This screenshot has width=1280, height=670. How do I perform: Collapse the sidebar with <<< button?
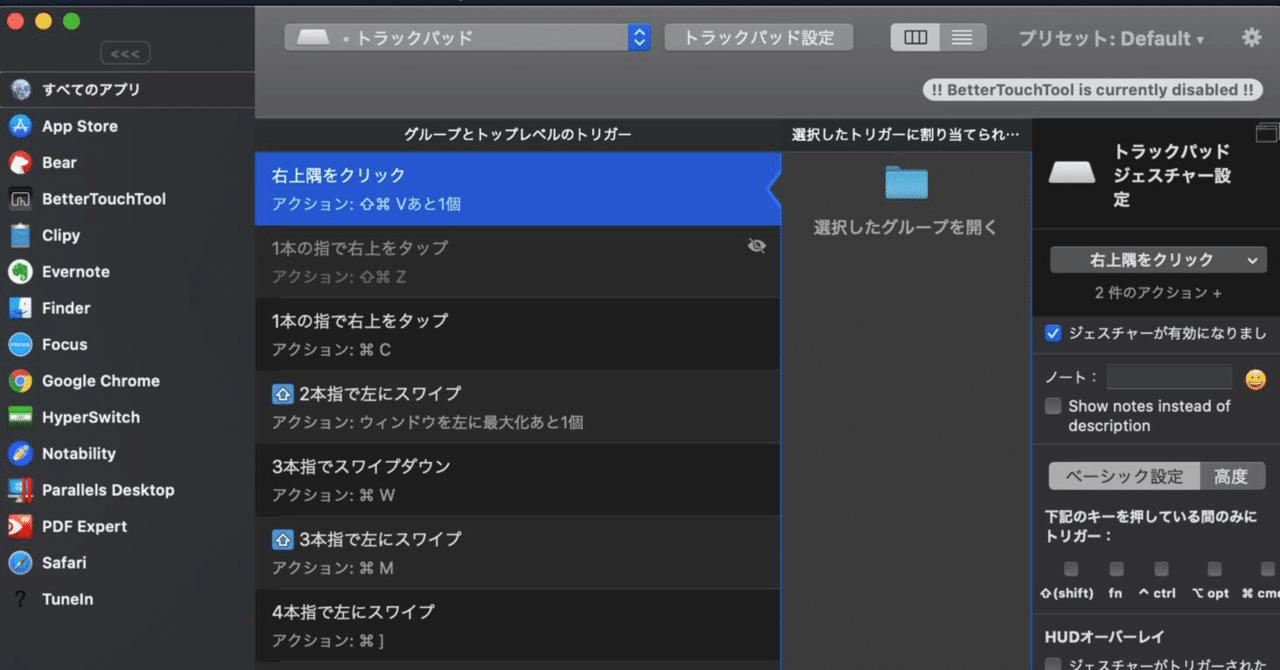(126, 53)
